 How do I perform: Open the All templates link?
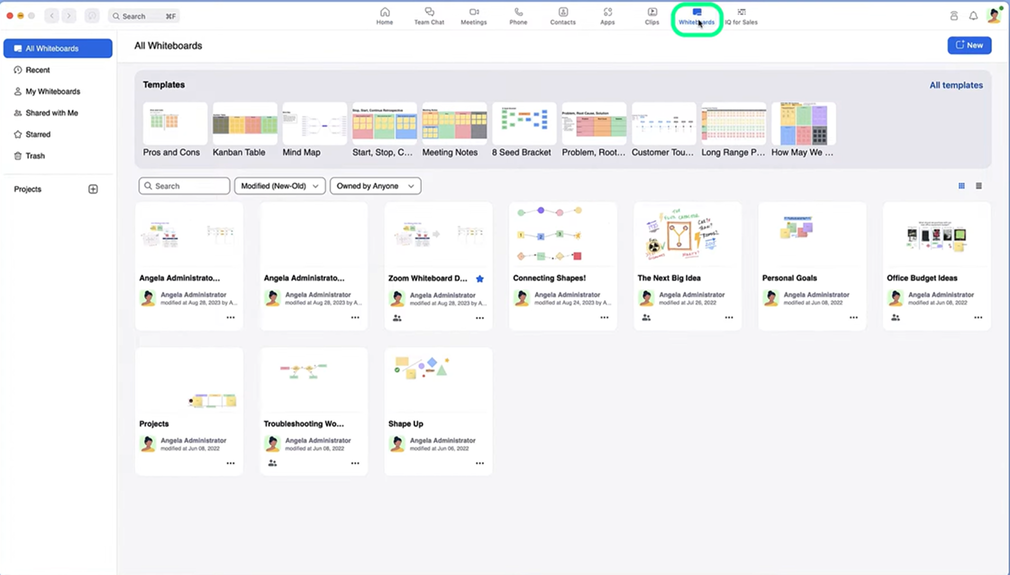click(x=956, y=85)
